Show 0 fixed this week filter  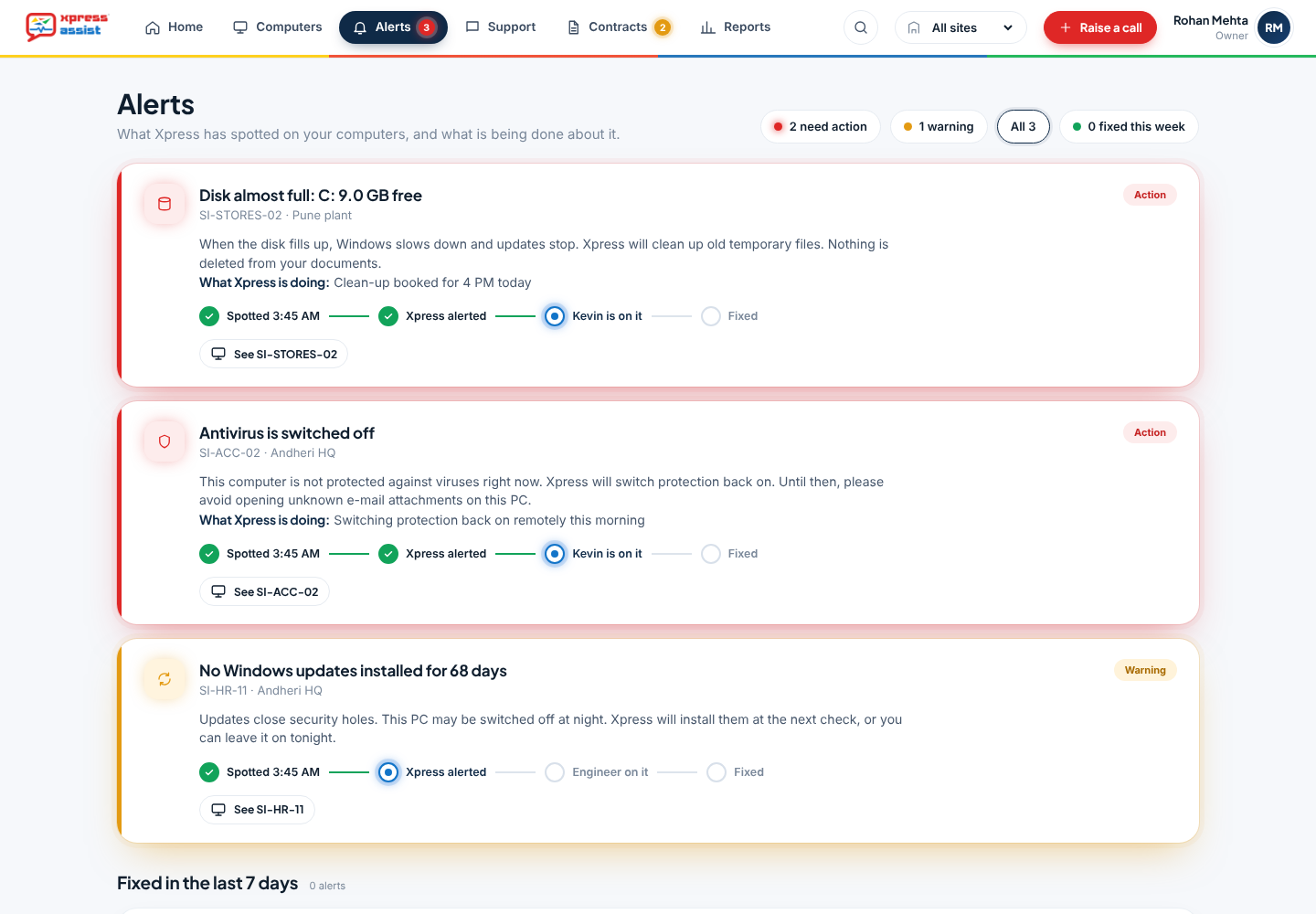(x=1129, y=127)
